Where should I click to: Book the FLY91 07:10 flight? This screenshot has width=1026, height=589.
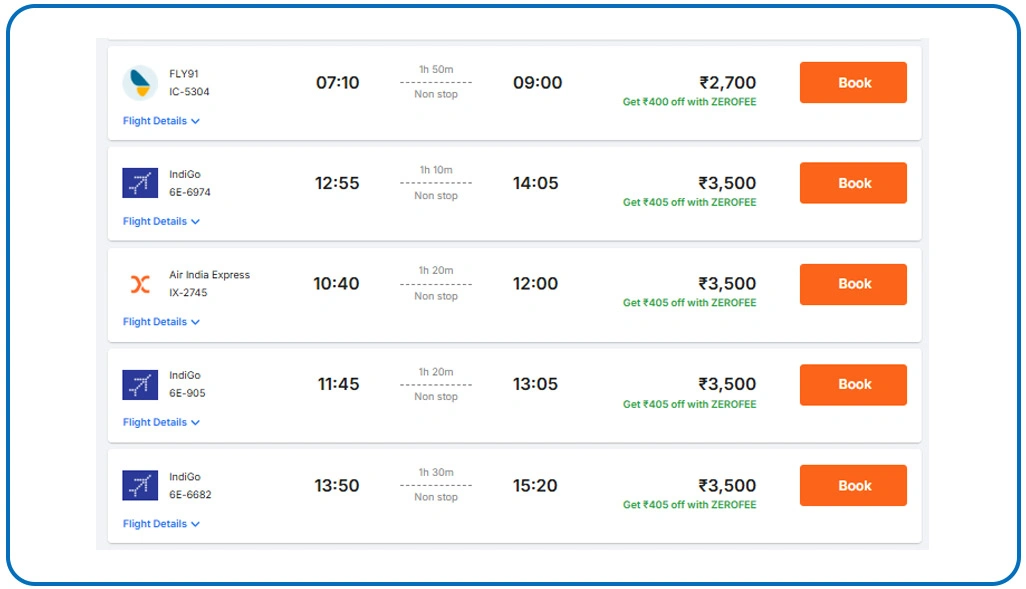[853, 83]
